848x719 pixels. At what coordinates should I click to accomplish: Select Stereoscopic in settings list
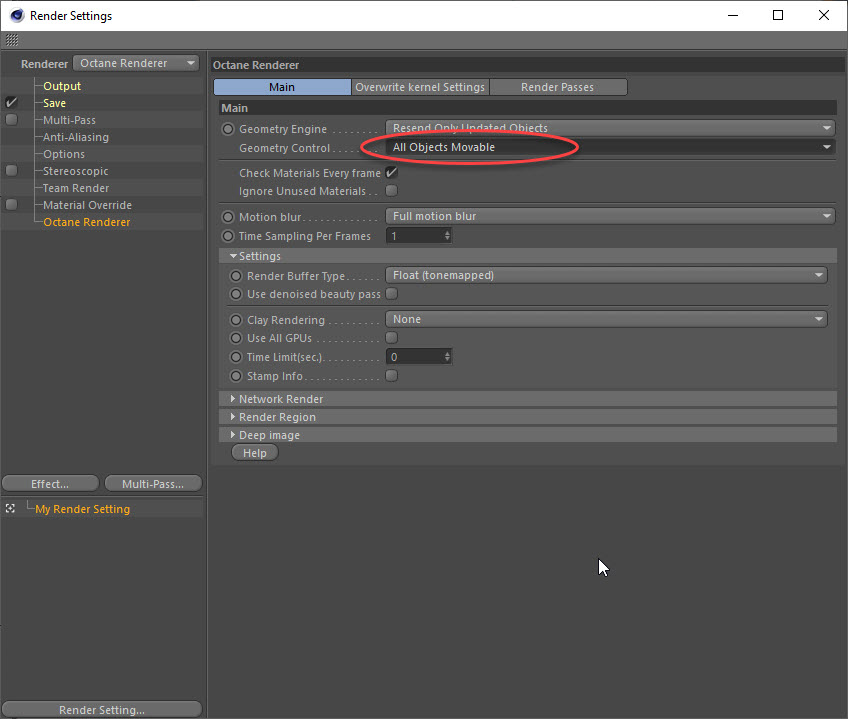[x=76, y=171]
